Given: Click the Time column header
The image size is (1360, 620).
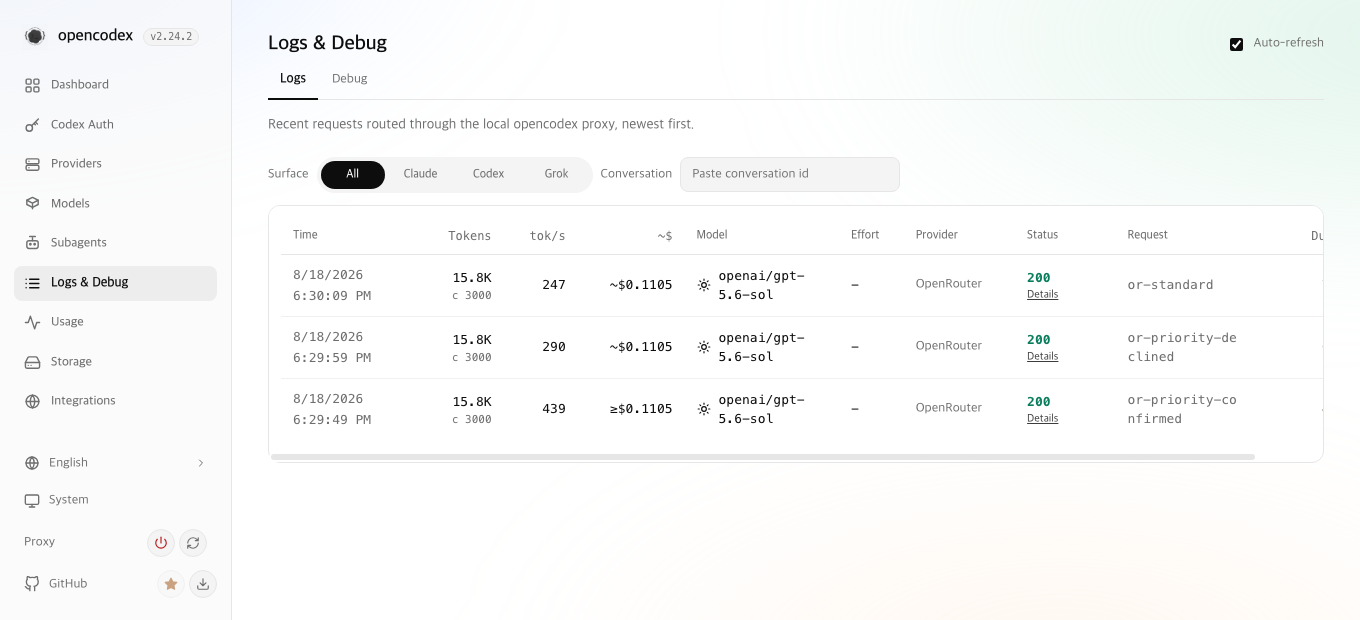Looking at the screenshot, I should coord(305,235).
